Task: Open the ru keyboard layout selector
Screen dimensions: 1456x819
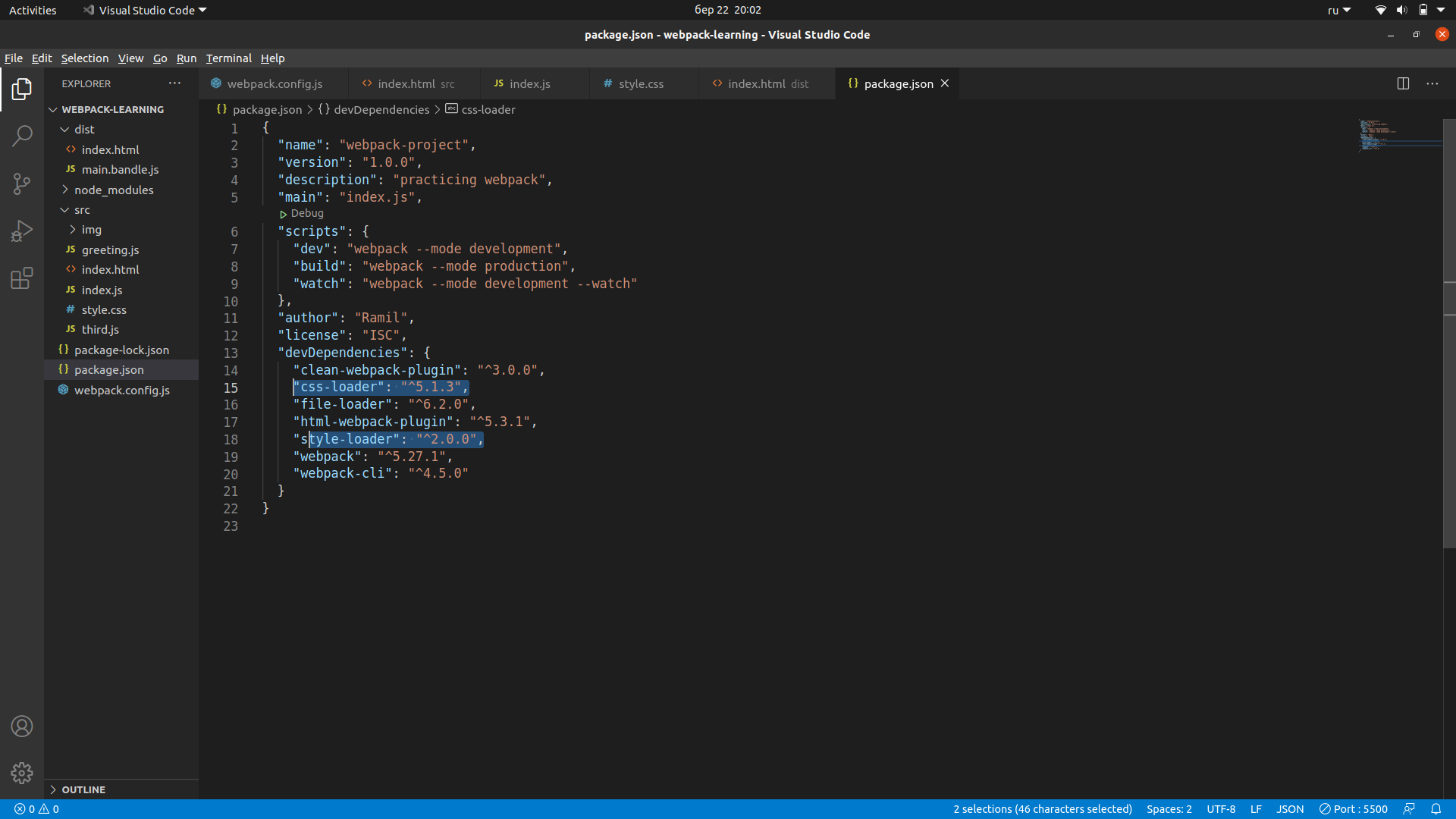Action: [x=1338, y=10]
